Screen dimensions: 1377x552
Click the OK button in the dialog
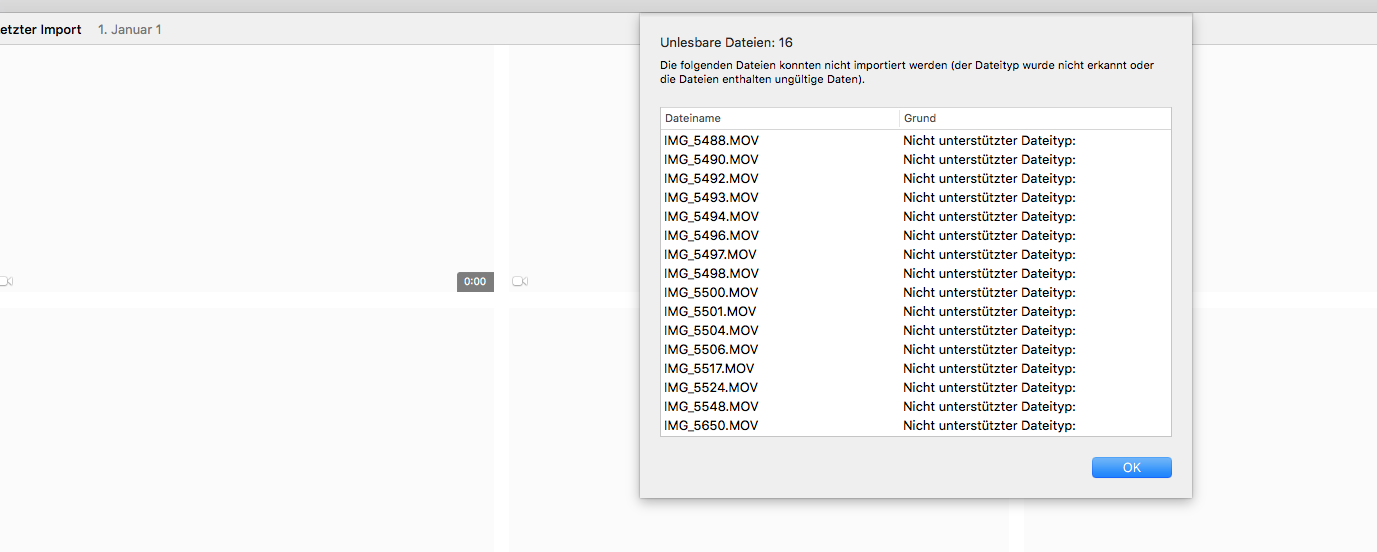[1131, 467]
